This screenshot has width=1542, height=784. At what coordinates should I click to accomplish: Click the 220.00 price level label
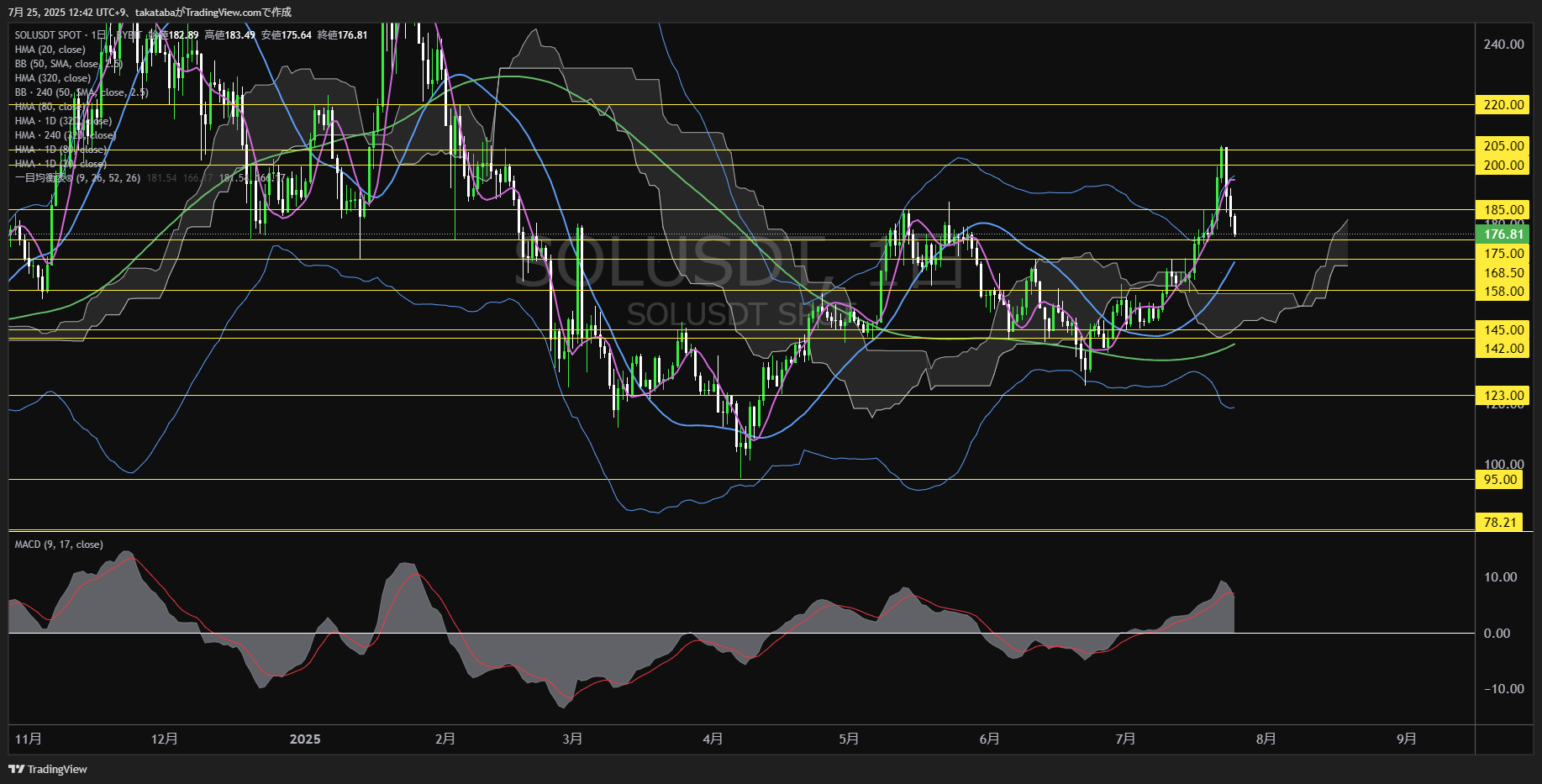[1501, 105]
